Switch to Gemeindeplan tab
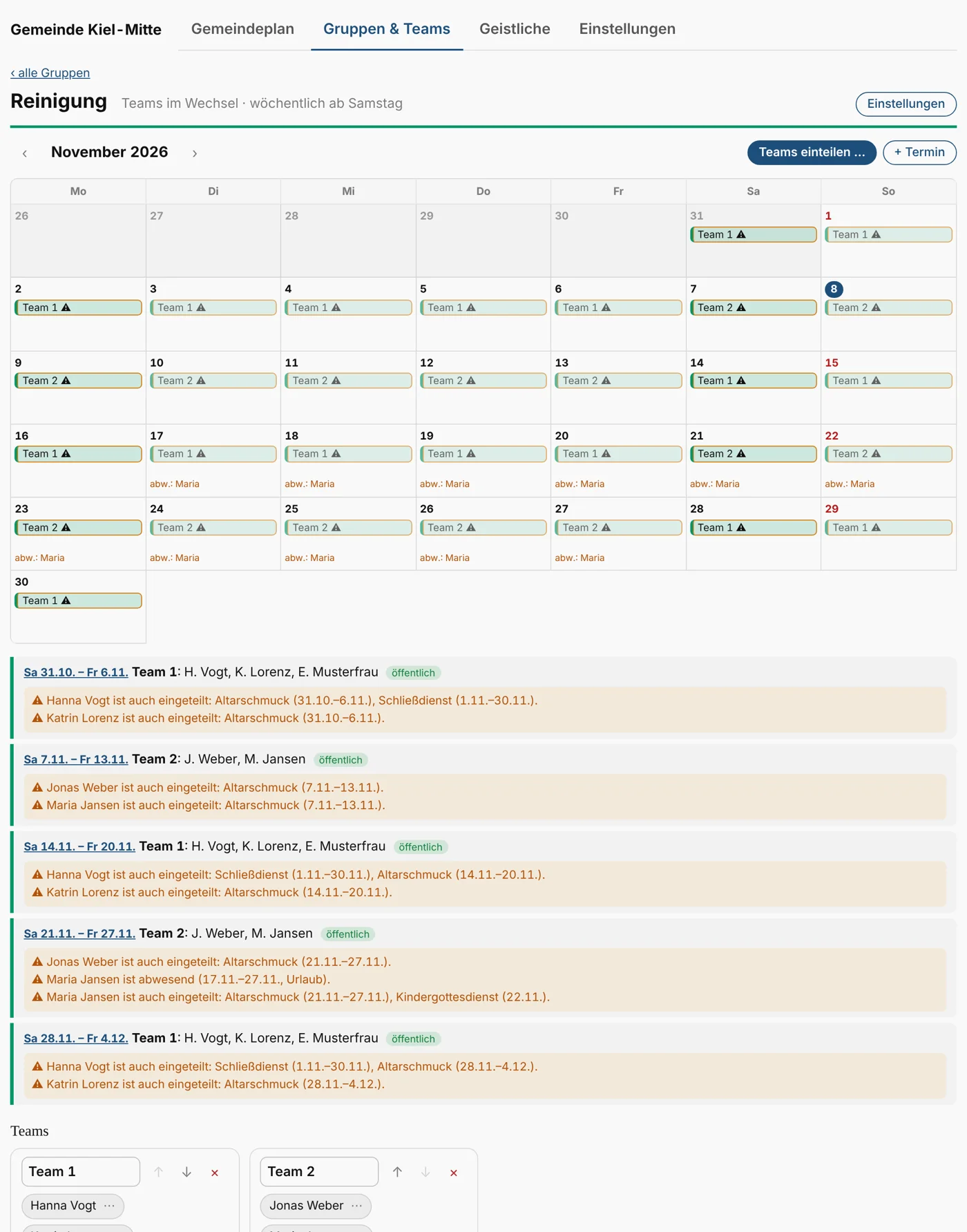The height and width of the screenshot is (1232, 967). click(242, 29)
